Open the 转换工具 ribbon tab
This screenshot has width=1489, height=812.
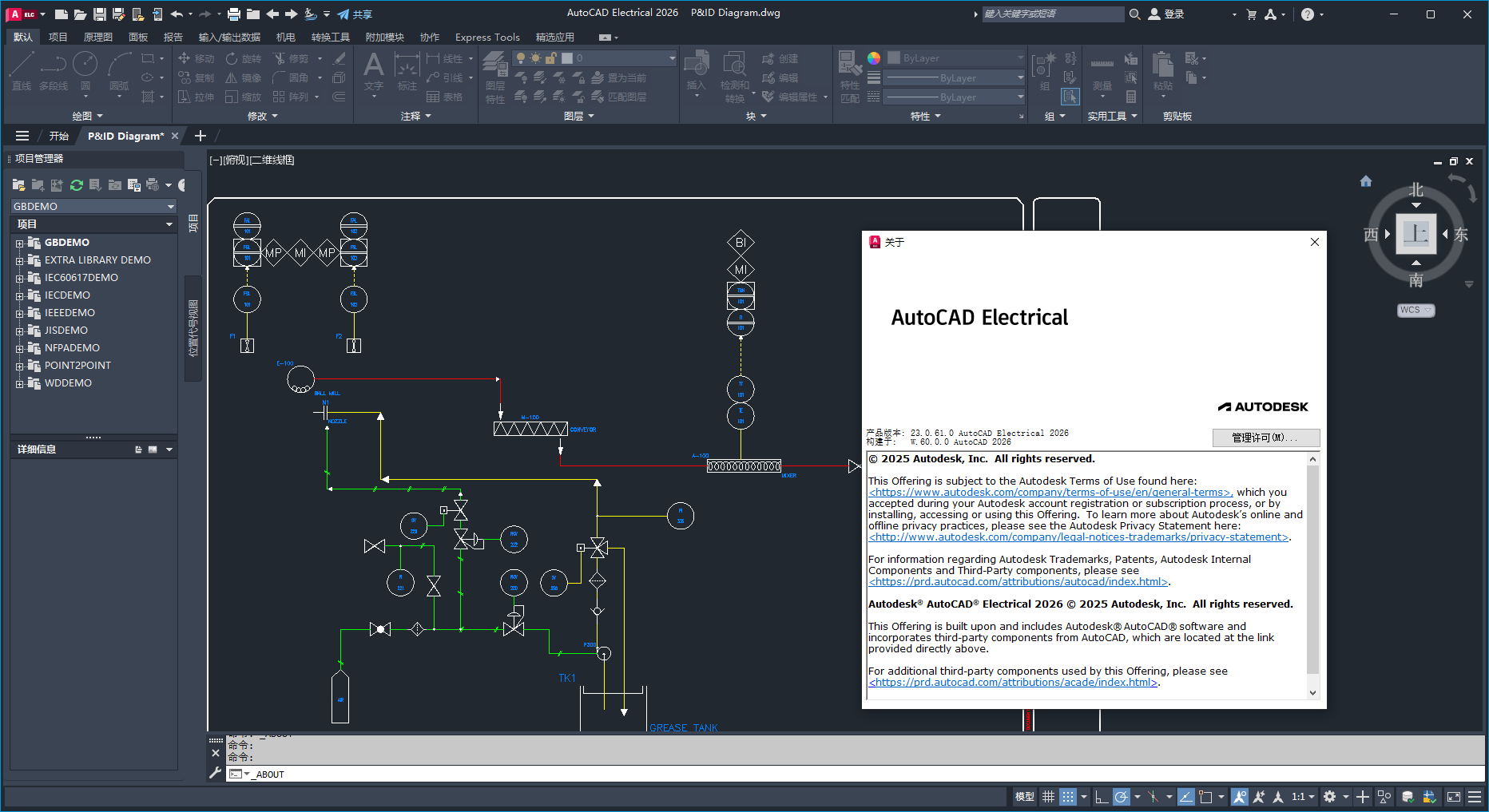pos(330,37)
